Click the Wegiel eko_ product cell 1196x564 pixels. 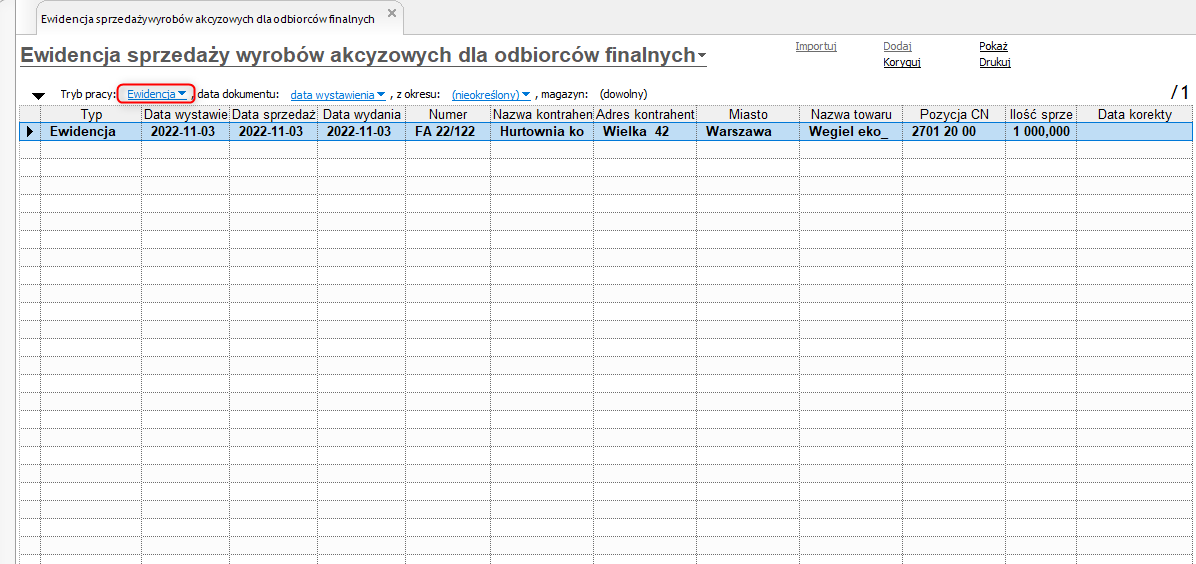[850, 131]
